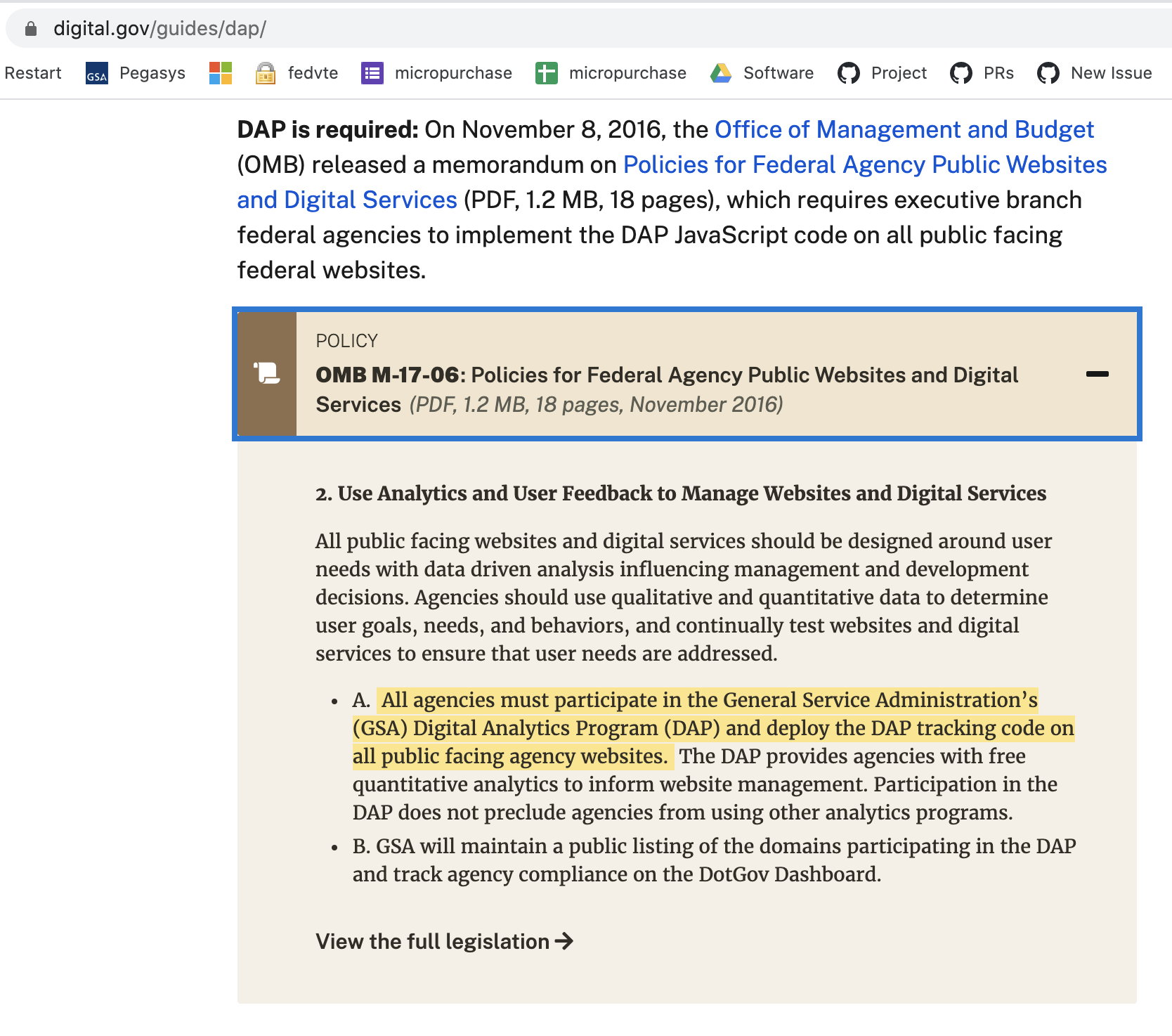This screenshot has width=1172, height=1036.
Task: Open the fedvte bookmark label
Action: click(313, 73)
